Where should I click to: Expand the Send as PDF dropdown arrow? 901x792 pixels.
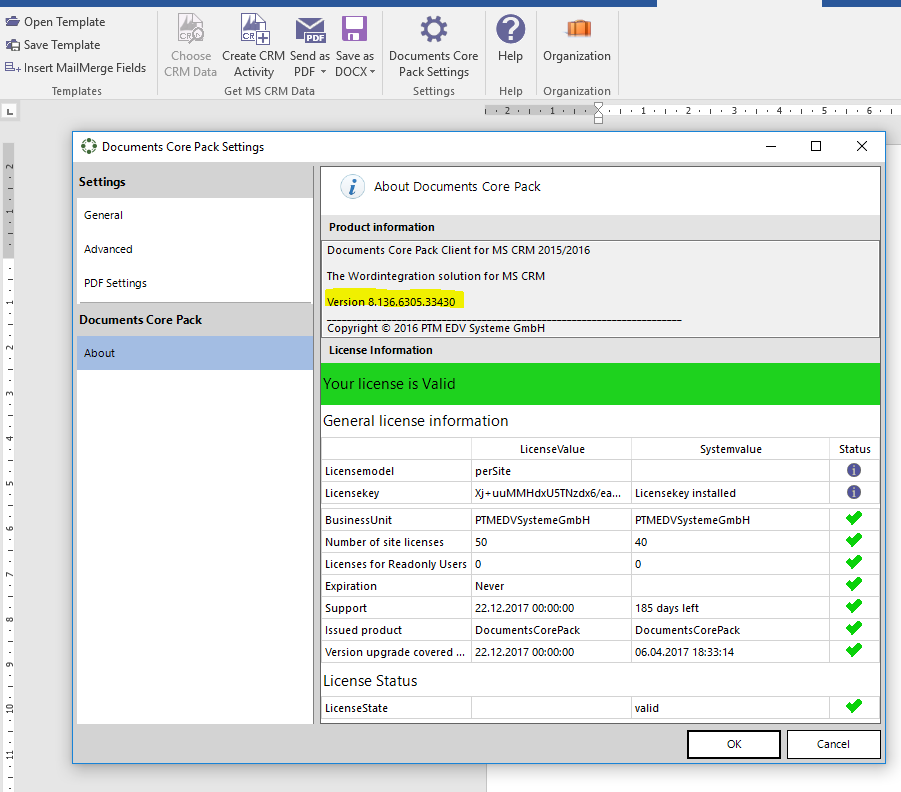click(x=323, y=72)
